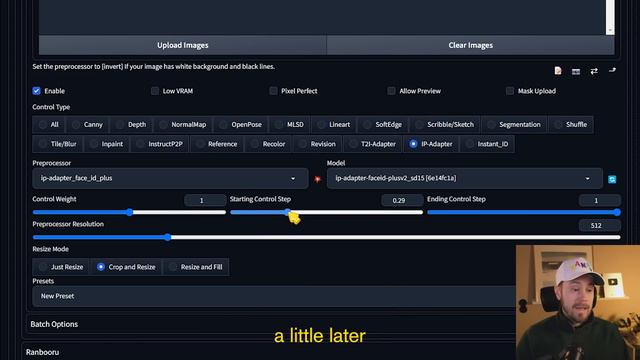
Task: Pick Scribble/Sketch control type
Action: [444, 124]
